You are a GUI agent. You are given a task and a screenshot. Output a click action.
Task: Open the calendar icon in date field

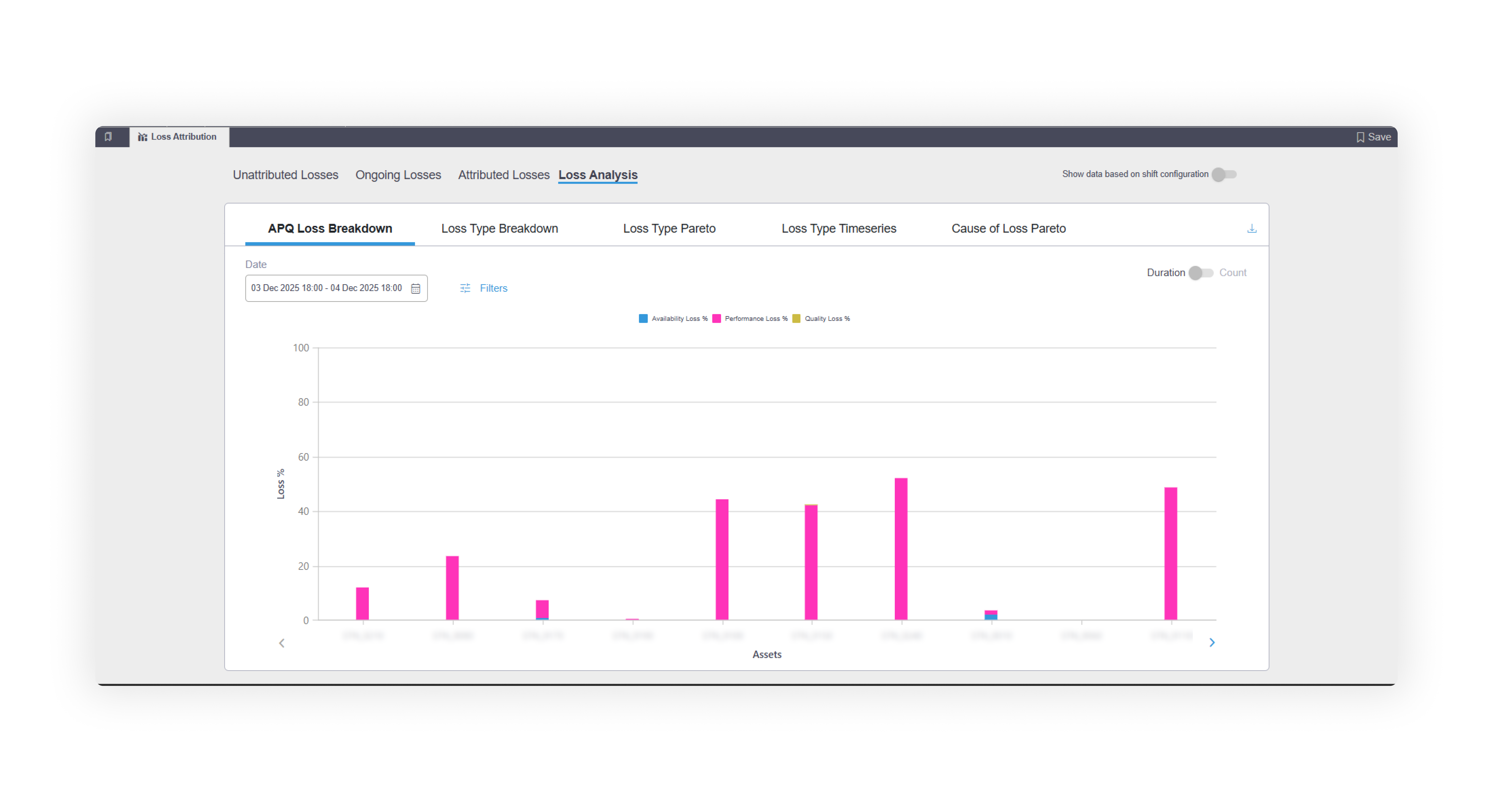[x=416, y=289]
